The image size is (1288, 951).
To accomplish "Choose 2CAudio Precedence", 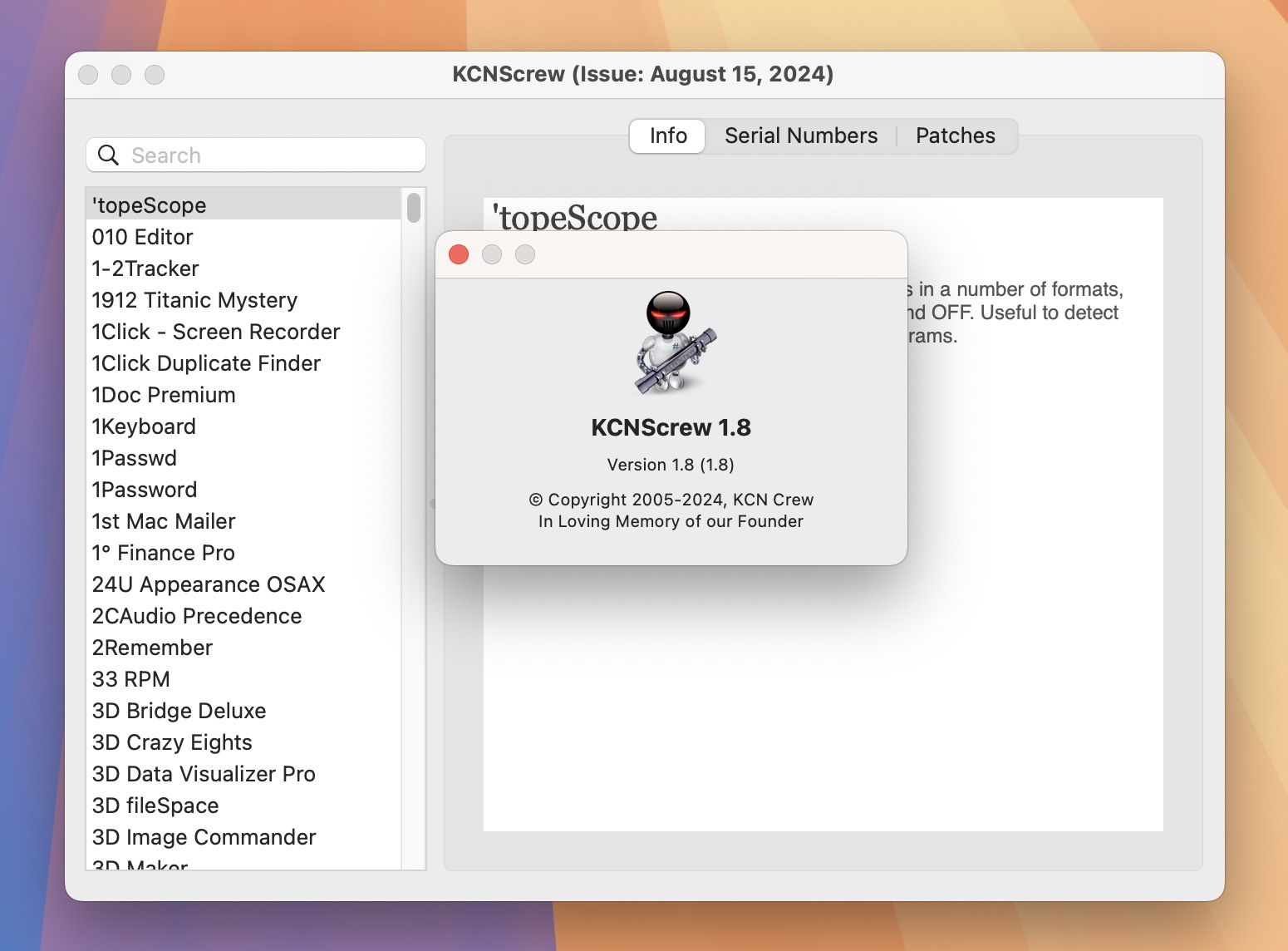I will tap(243, 616).
